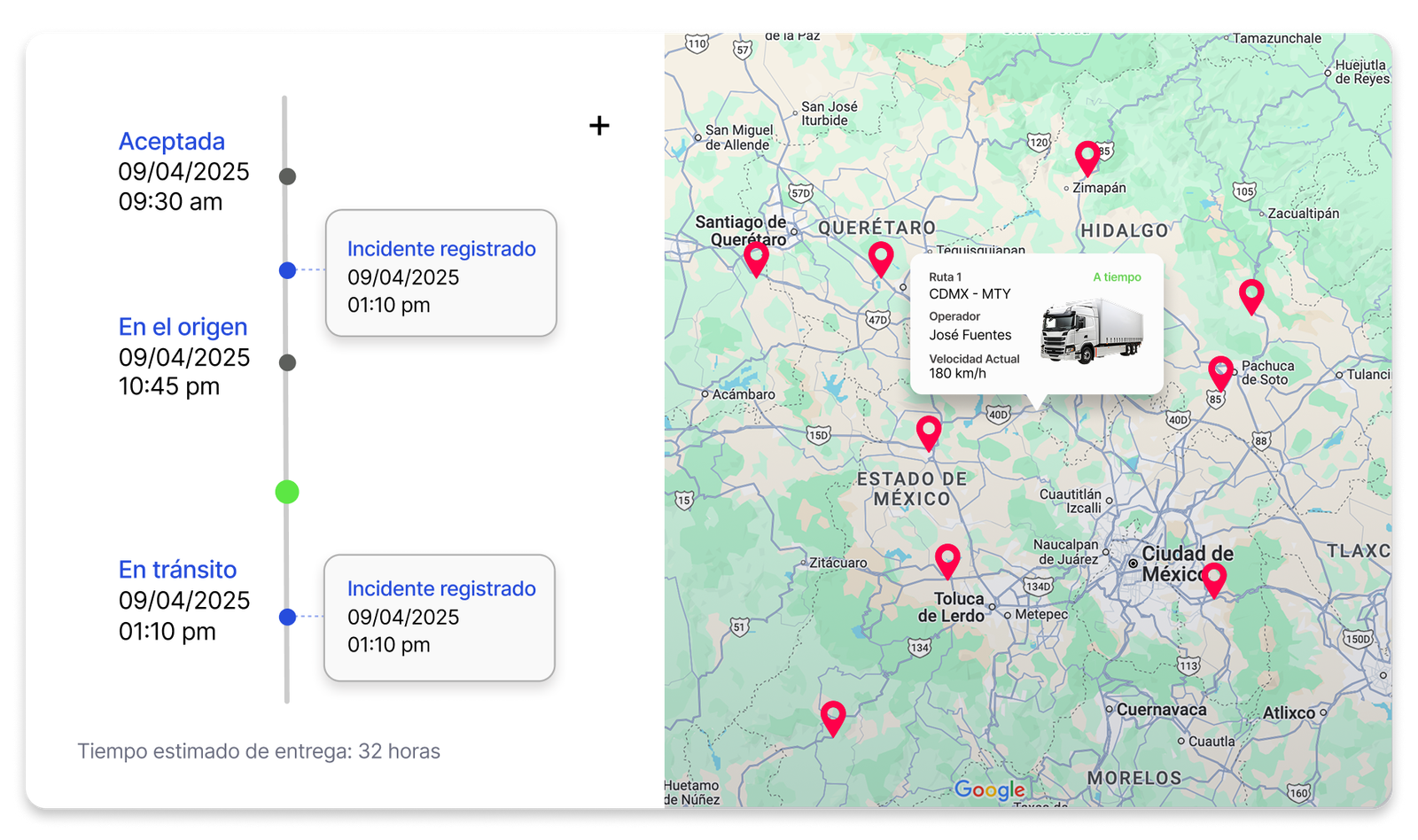
Task: Click the 09:30 am accepted time
Action: coord(170,202)
